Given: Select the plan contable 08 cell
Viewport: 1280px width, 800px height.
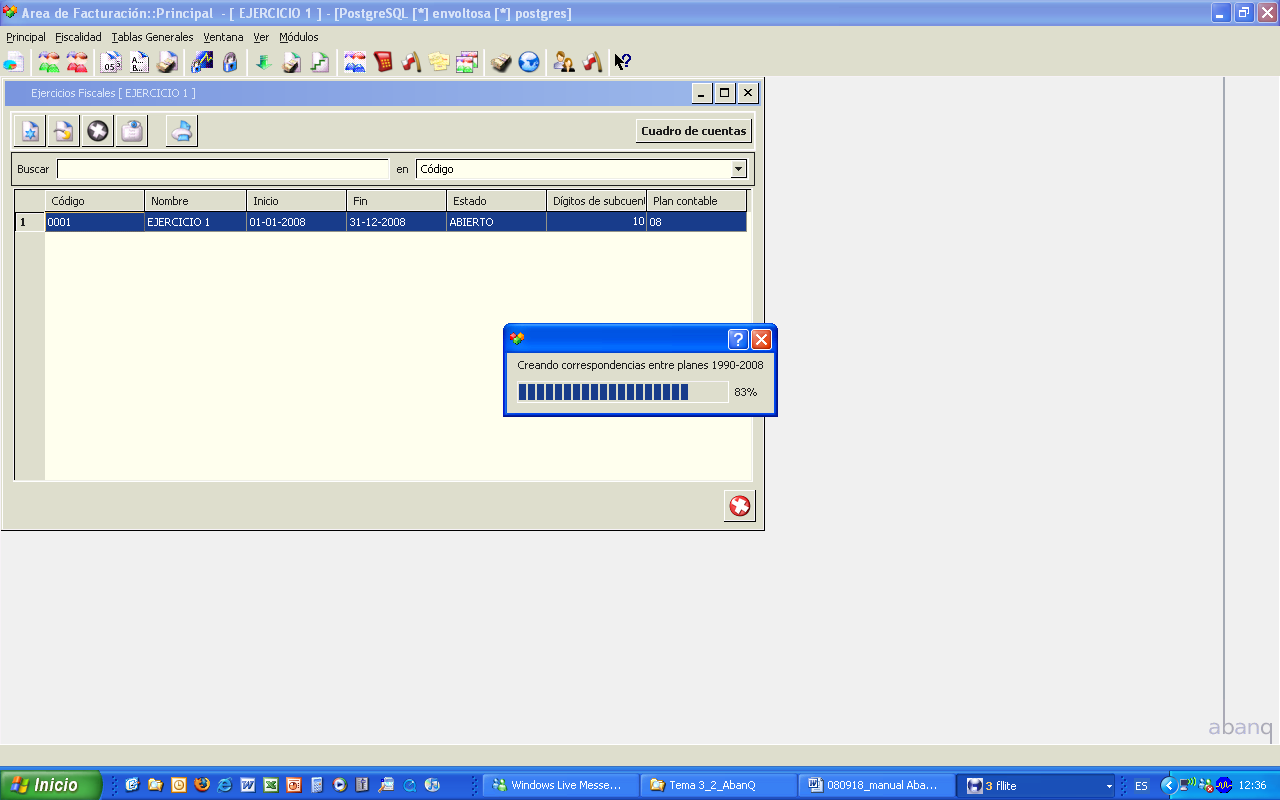Looking at the screenshot, I should pos(697,222).
